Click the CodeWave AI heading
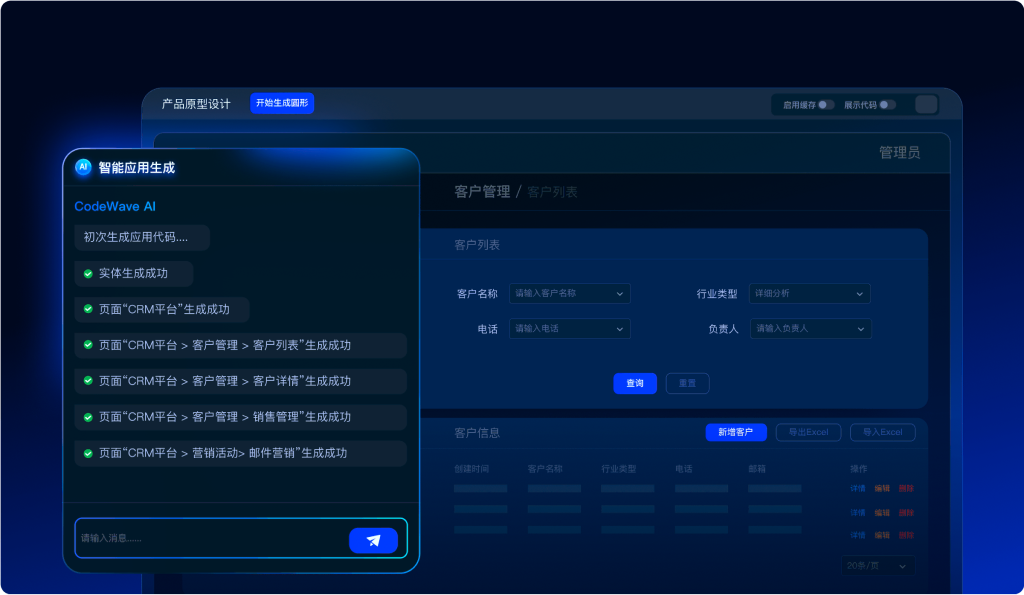Image resolution: width=1024 pixels, height=595 pixels. tap(115, 206)
